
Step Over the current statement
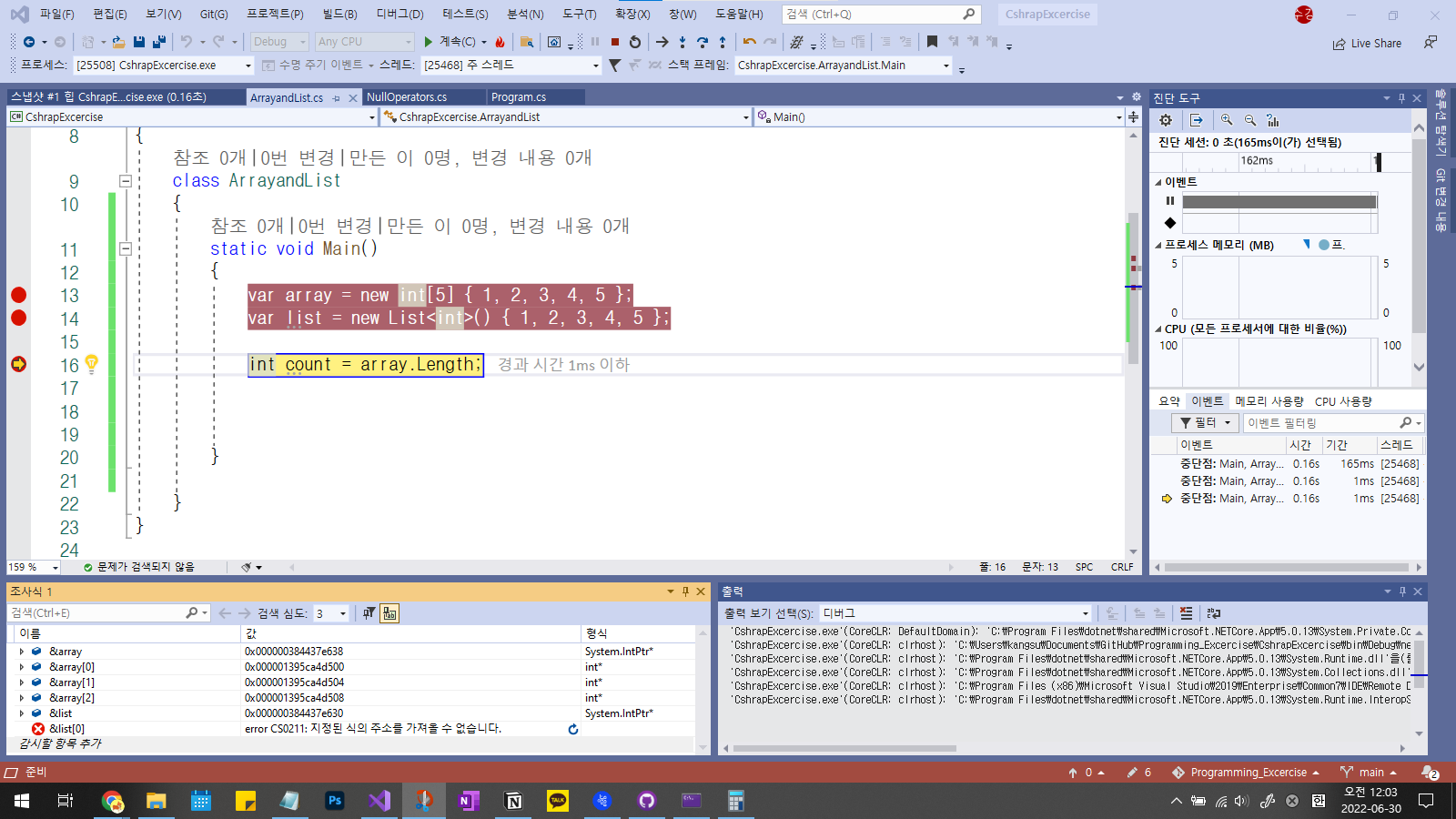pos(703,42)
